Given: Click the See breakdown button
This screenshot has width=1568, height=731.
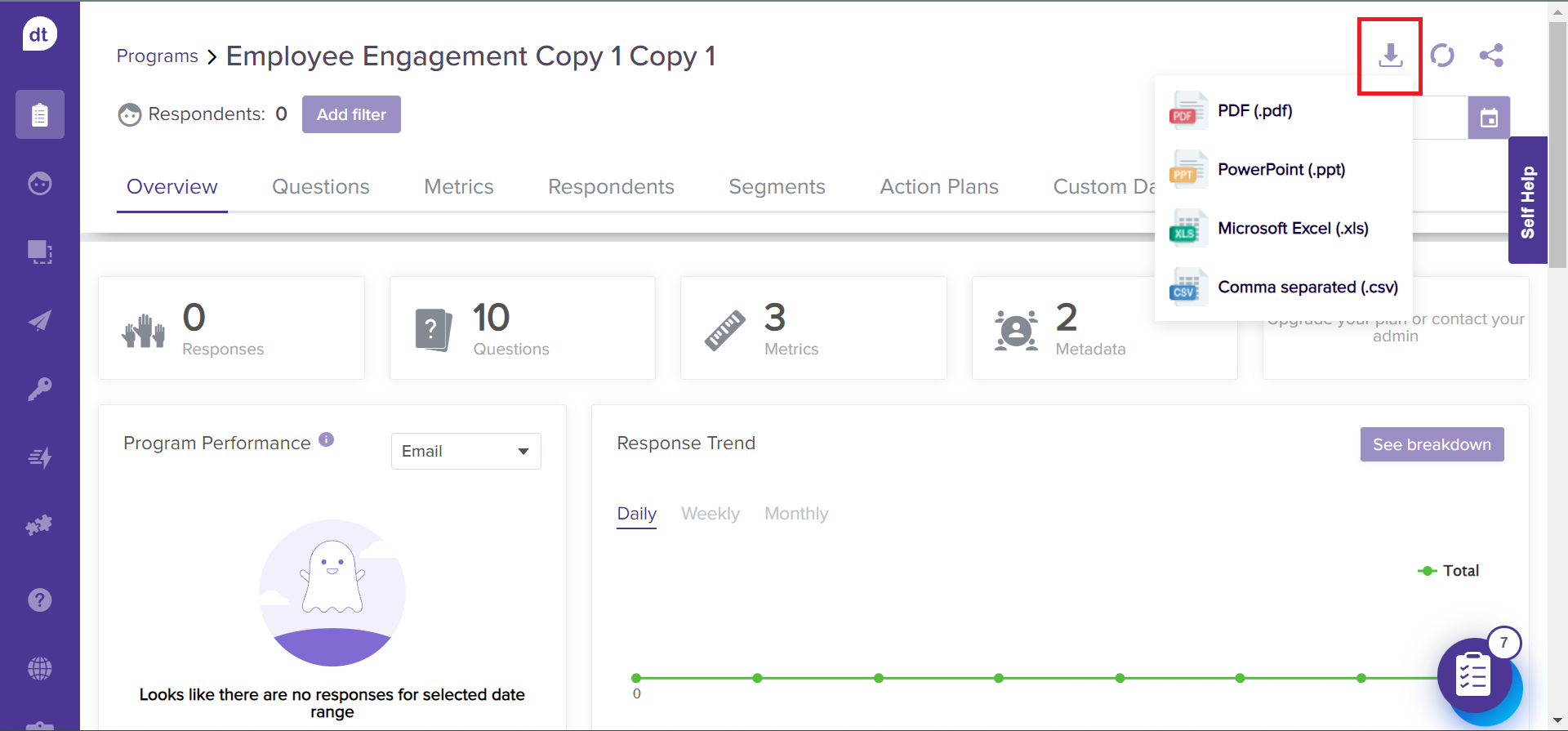Looking at the screenshot, I should pos(1431,444).
